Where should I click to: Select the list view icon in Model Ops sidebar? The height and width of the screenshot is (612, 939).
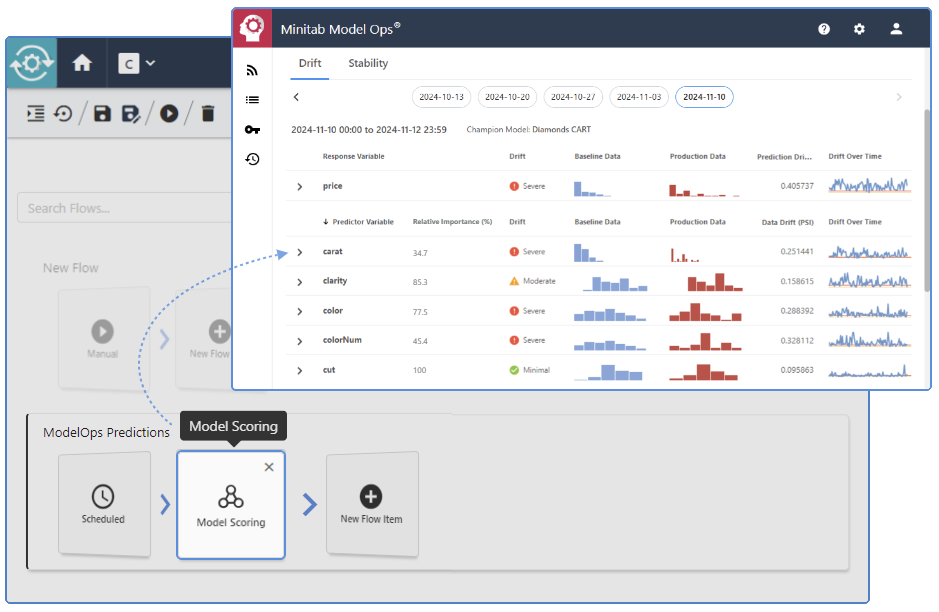(x=252, y=99)
